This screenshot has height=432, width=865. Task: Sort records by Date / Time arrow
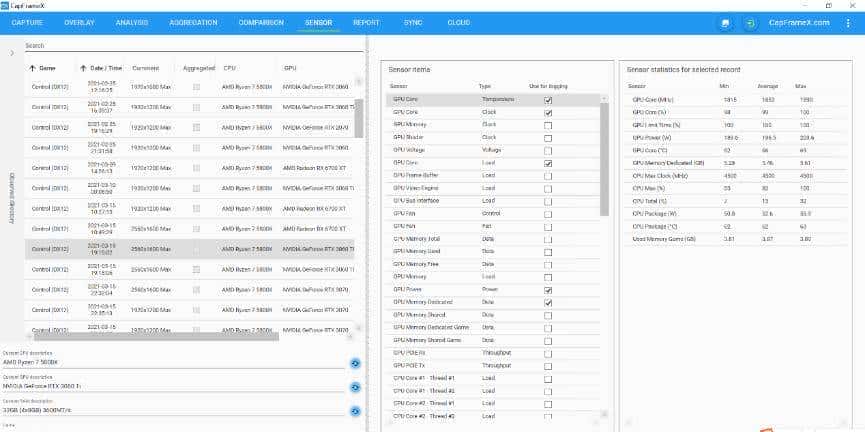tap(83, 68)
